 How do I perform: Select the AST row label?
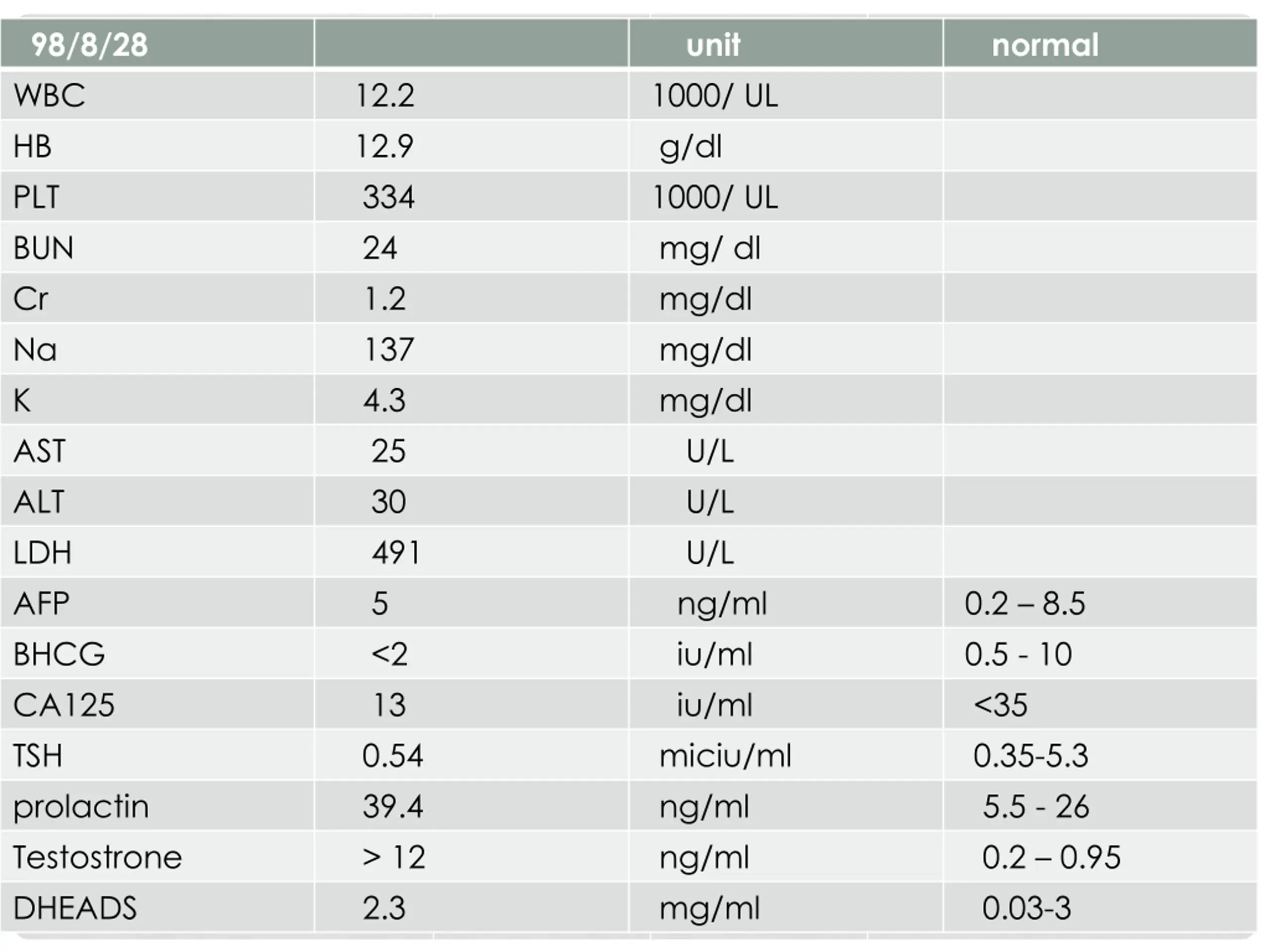[40, 451]
